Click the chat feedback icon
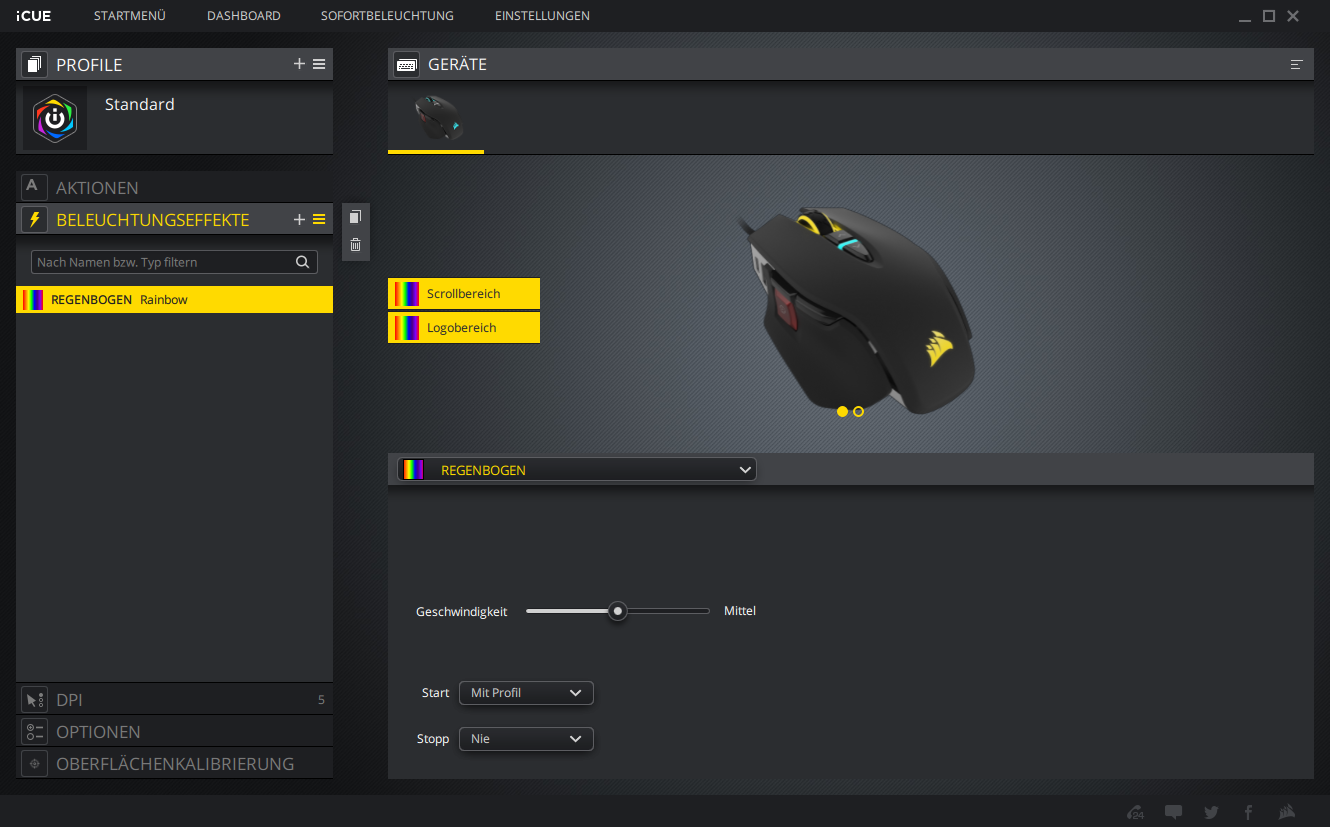Viewport: 1330px width, 827px height. (1174, 812)
